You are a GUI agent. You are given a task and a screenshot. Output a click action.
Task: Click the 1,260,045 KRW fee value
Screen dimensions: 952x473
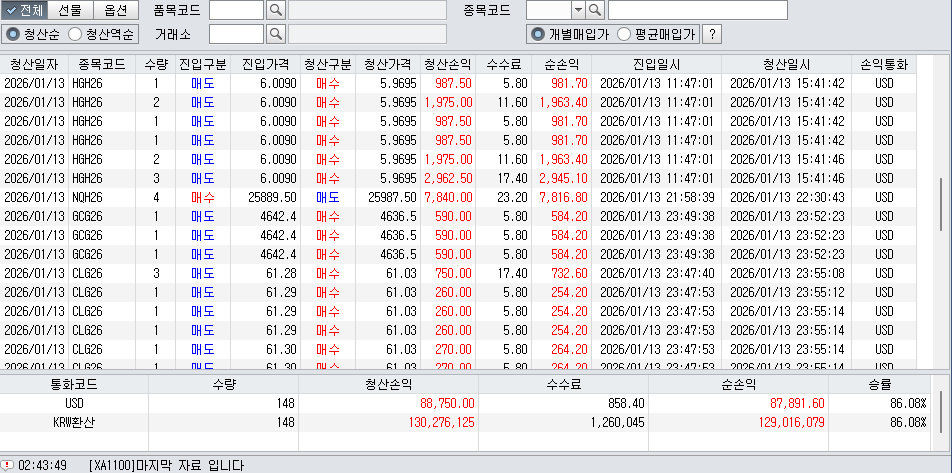[x=616, y=422]
